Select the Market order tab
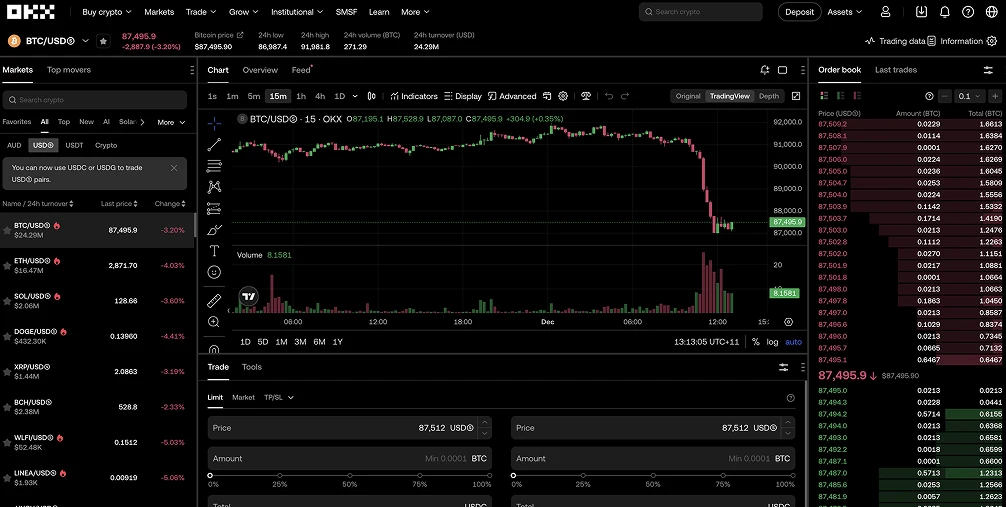 pyautogui.click(x=243, y=397)
